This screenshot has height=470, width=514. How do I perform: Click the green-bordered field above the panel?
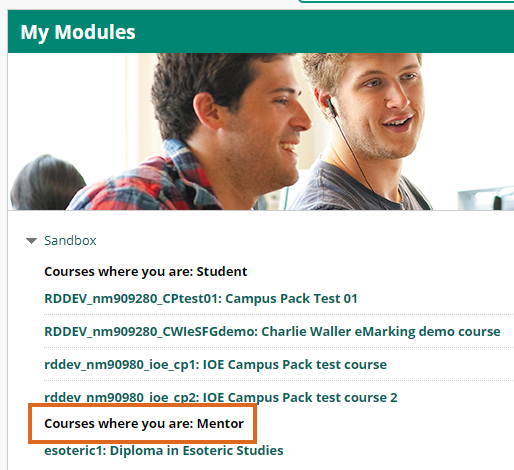pos(407,1)
